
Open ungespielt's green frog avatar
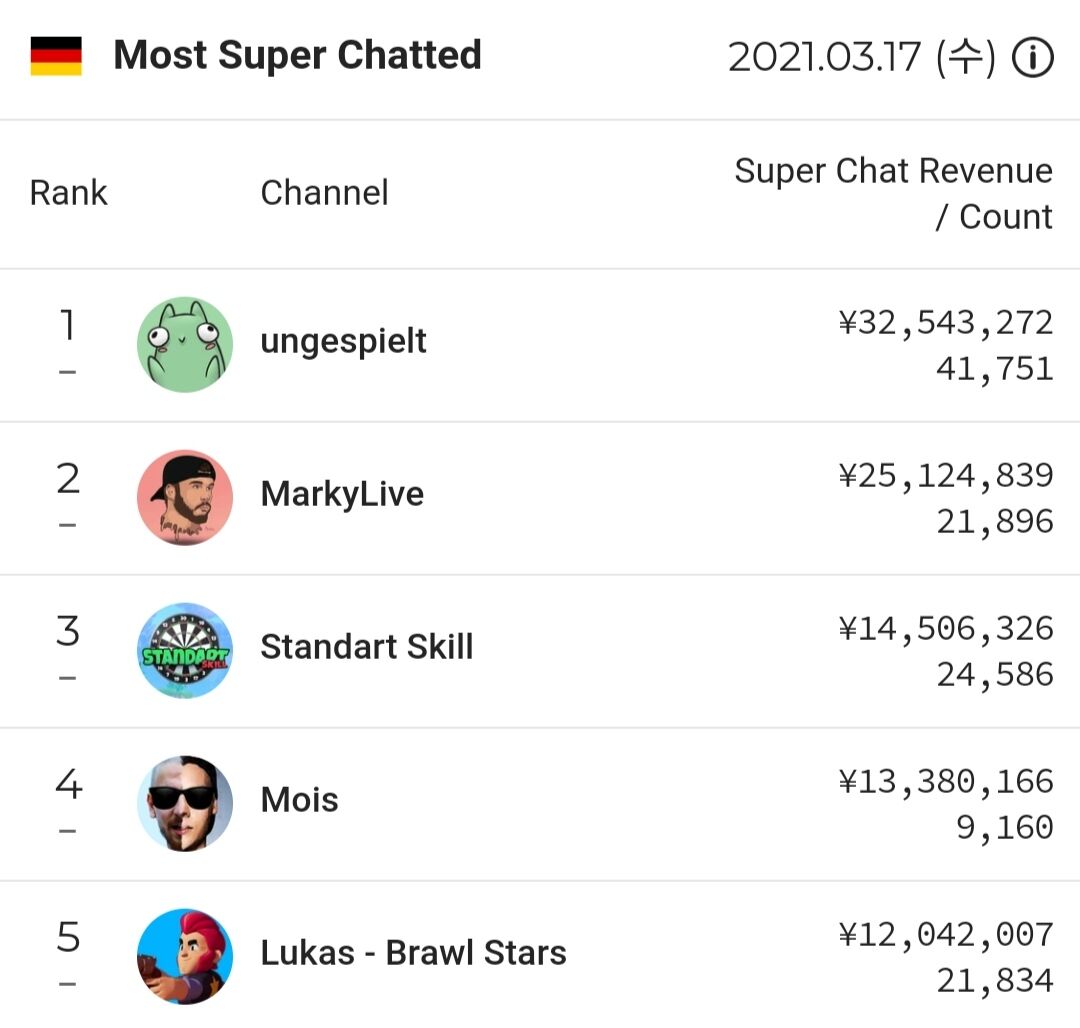pyautogui.click(x=185, y=344)
